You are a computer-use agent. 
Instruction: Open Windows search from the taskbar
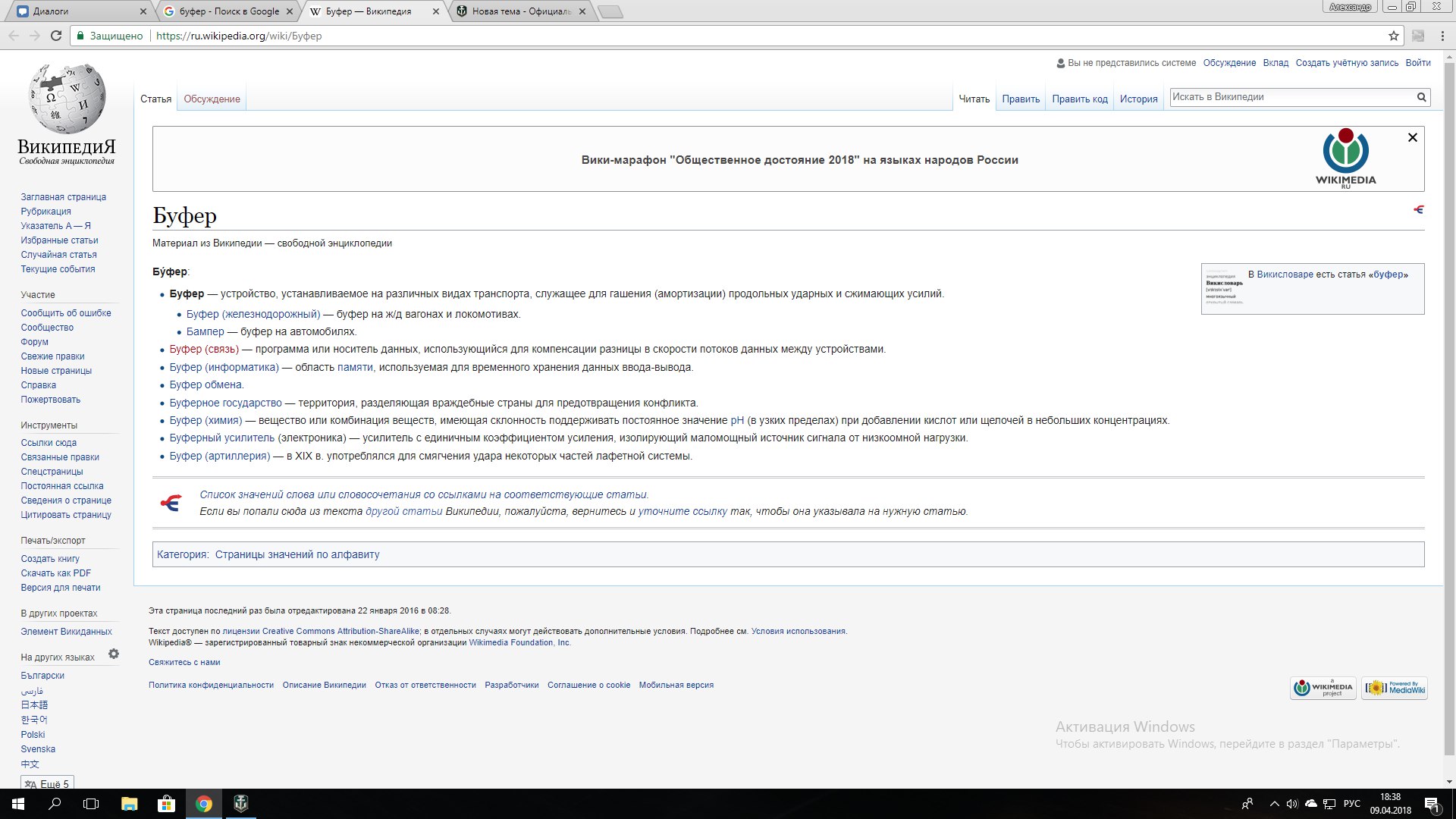55,804
